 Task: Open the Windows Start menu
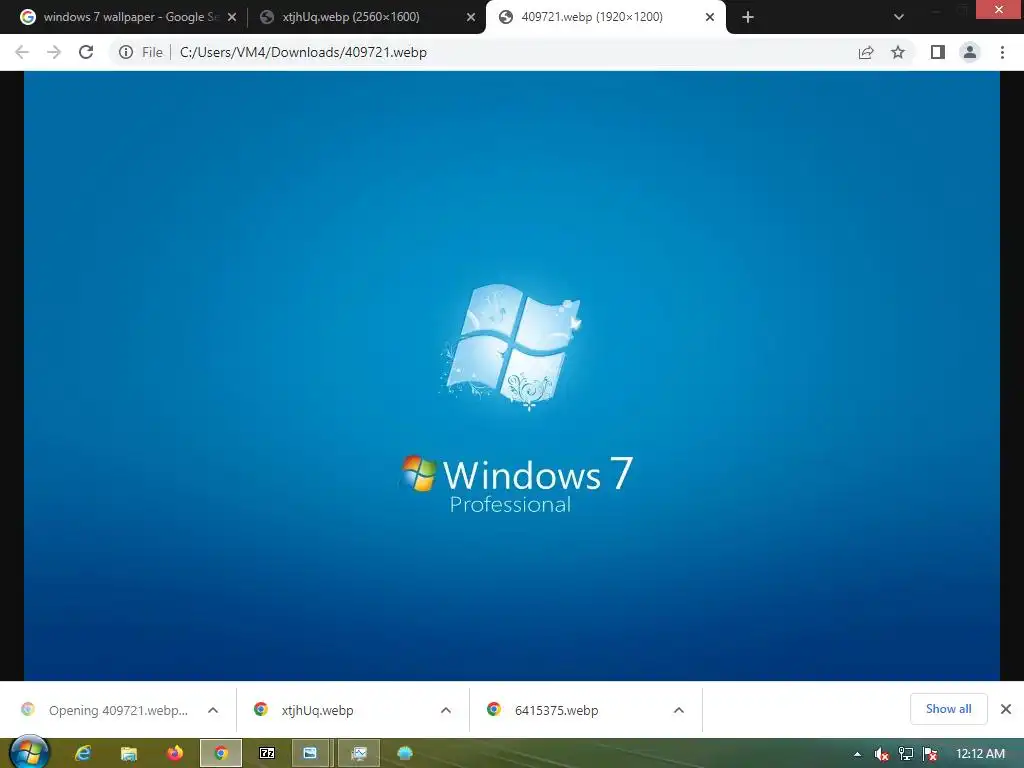click(x=29, y=752)
